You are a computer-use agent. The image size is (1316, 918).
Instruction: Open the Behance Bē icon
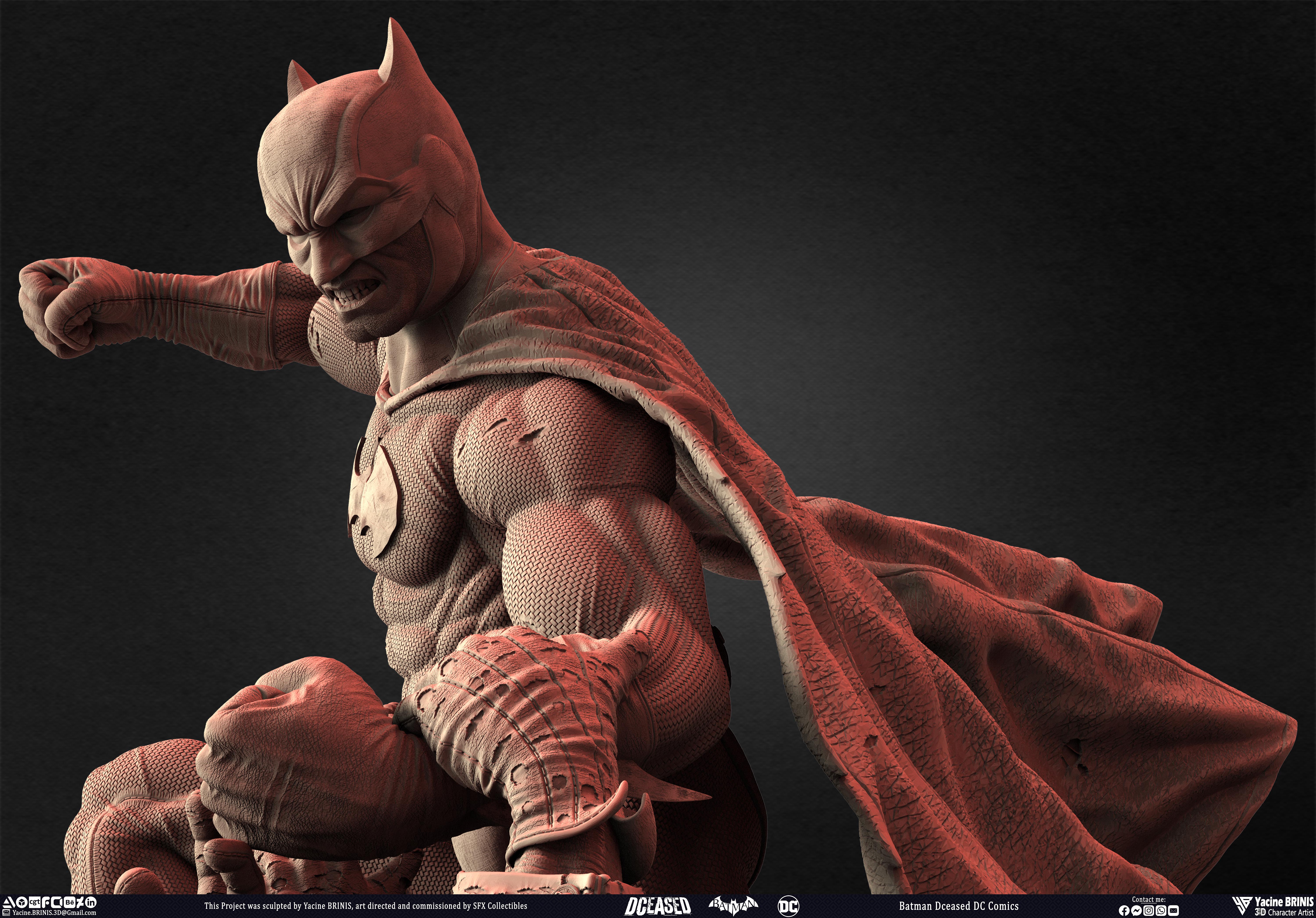[x=70, y=902]
